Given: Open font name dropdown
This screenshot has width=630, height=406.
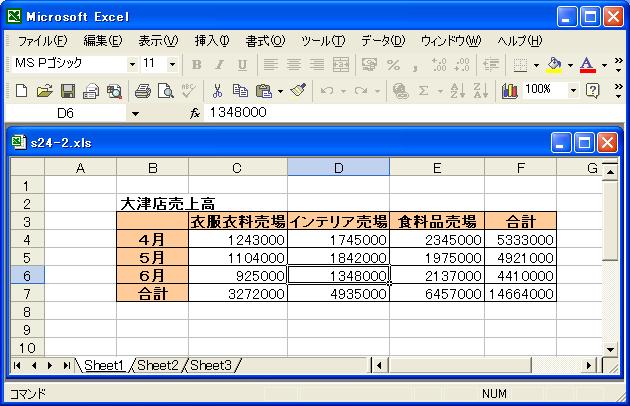Looking at the screenshot, I should tap(132, 64).
